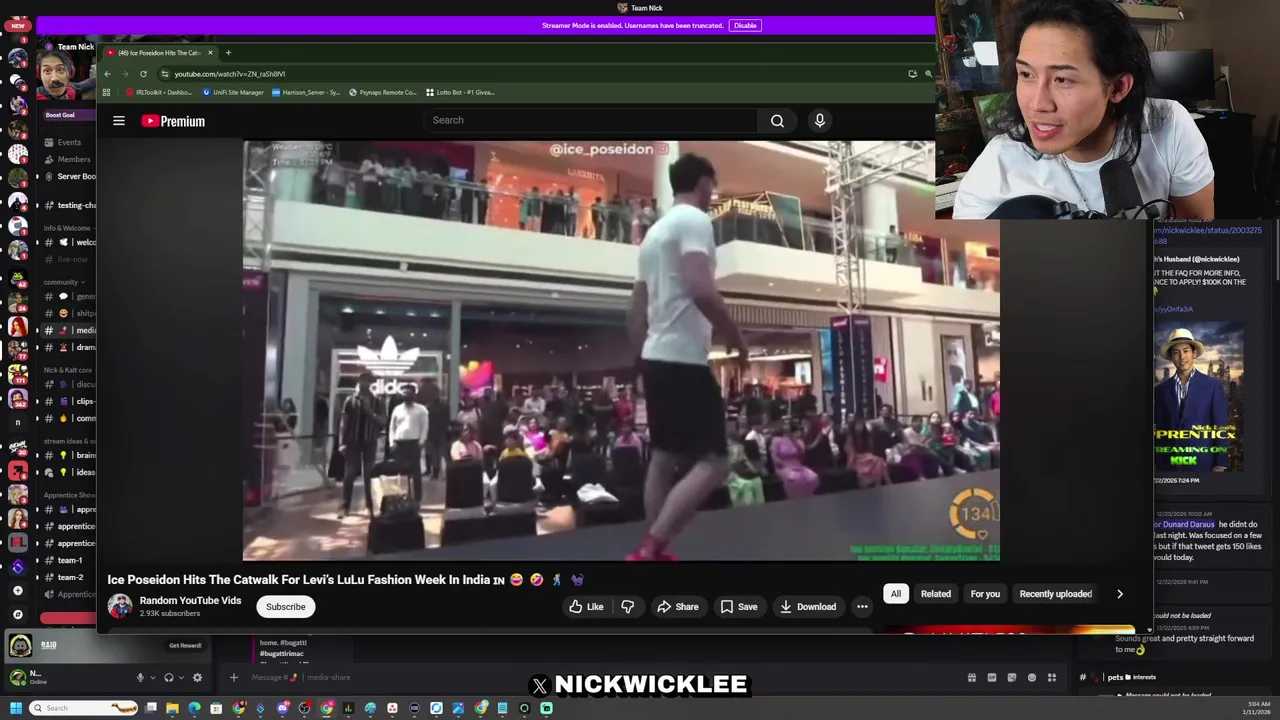The height and width of the screenshot is (720, 1280).
Task: Open microphone input options arrow
Action: [152, 677]
